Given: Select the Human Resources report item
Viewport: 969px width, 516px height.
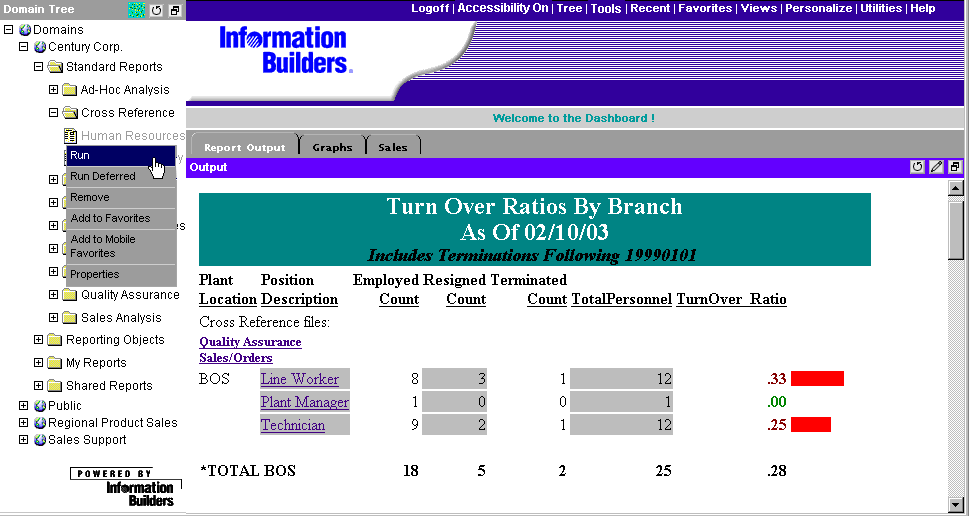Looking at the screenshot, I should tap(133, 135).
